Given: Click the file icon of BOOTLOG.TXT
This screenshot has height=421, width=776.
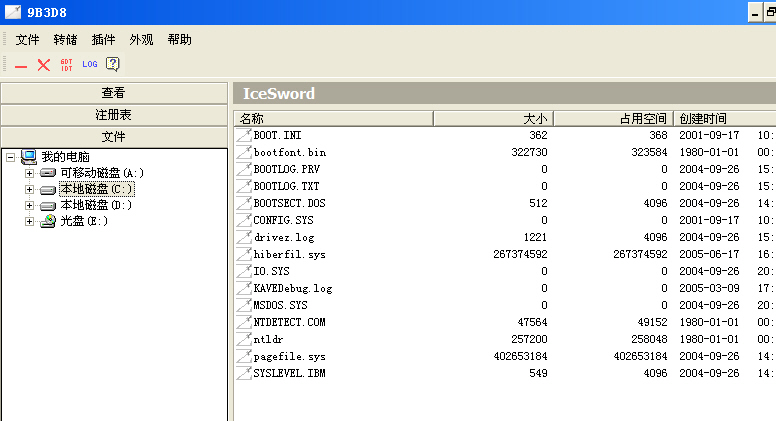Looking at the screenshot, I should (243, 187).
